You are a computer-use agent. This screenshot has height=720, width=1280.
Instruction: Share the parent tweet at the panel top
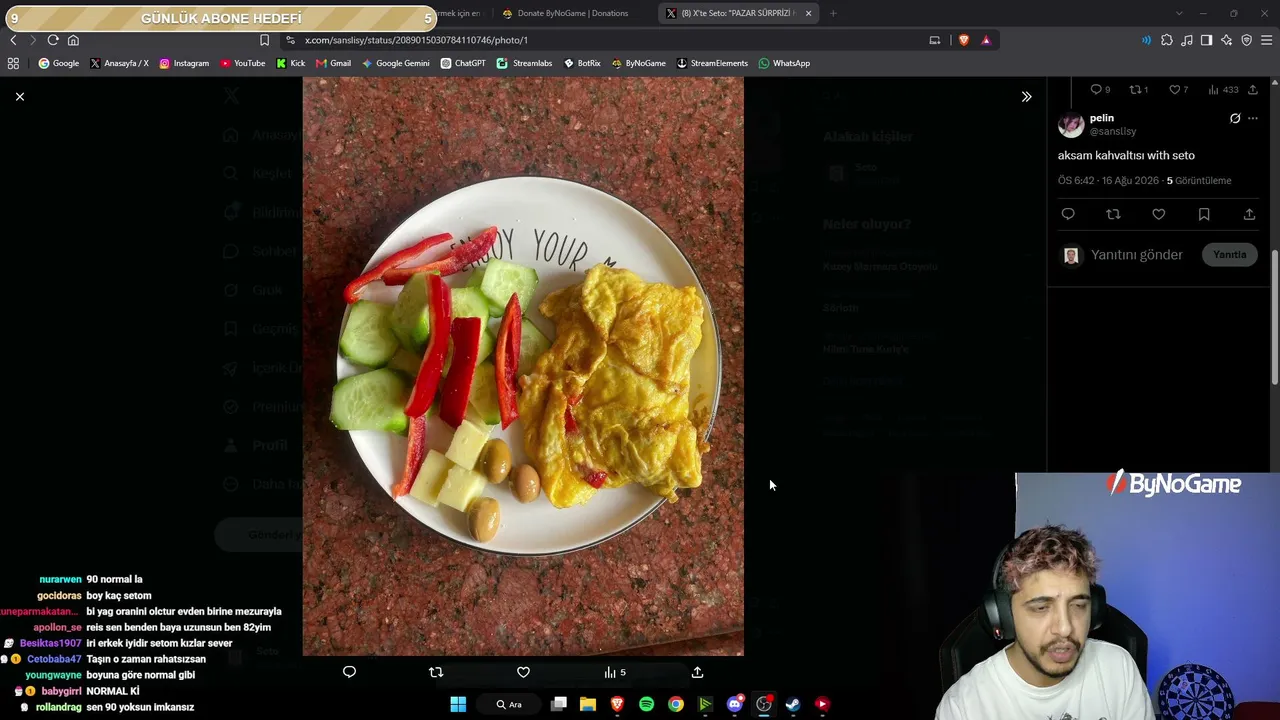(1252, 90)
